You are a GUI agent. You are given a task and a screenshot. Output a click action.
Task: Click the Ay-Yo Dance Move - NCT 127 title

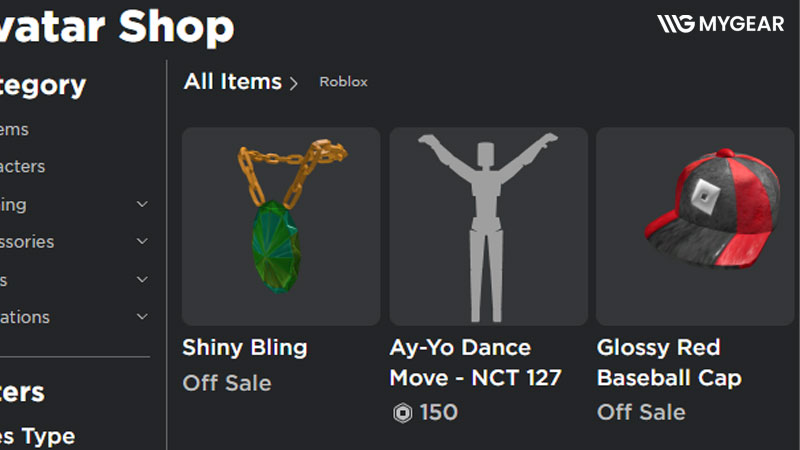475,362
